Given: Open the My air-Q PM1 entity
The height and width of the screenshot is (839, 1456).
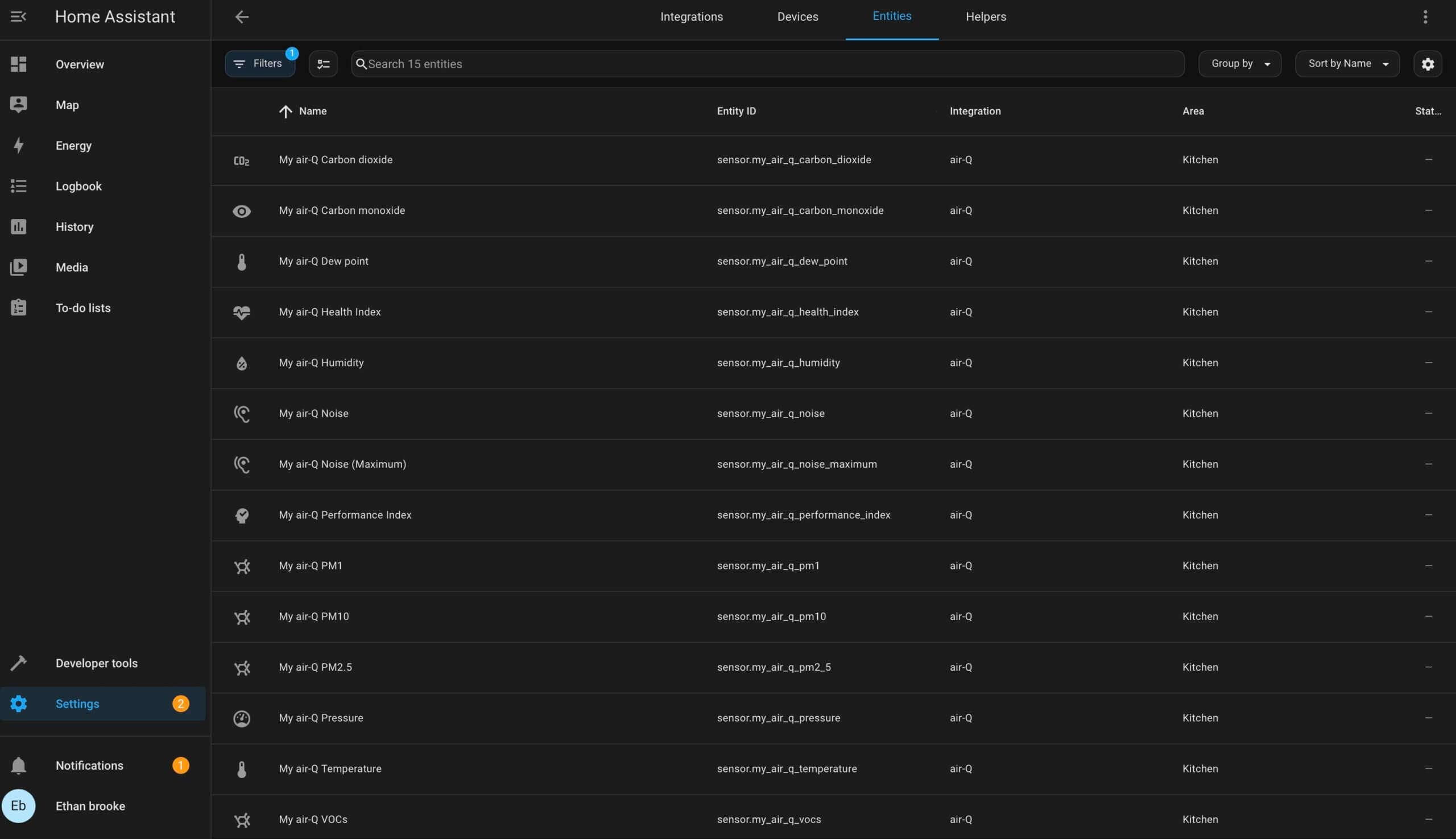Looking at the screenshot, I should click(311, 566).
